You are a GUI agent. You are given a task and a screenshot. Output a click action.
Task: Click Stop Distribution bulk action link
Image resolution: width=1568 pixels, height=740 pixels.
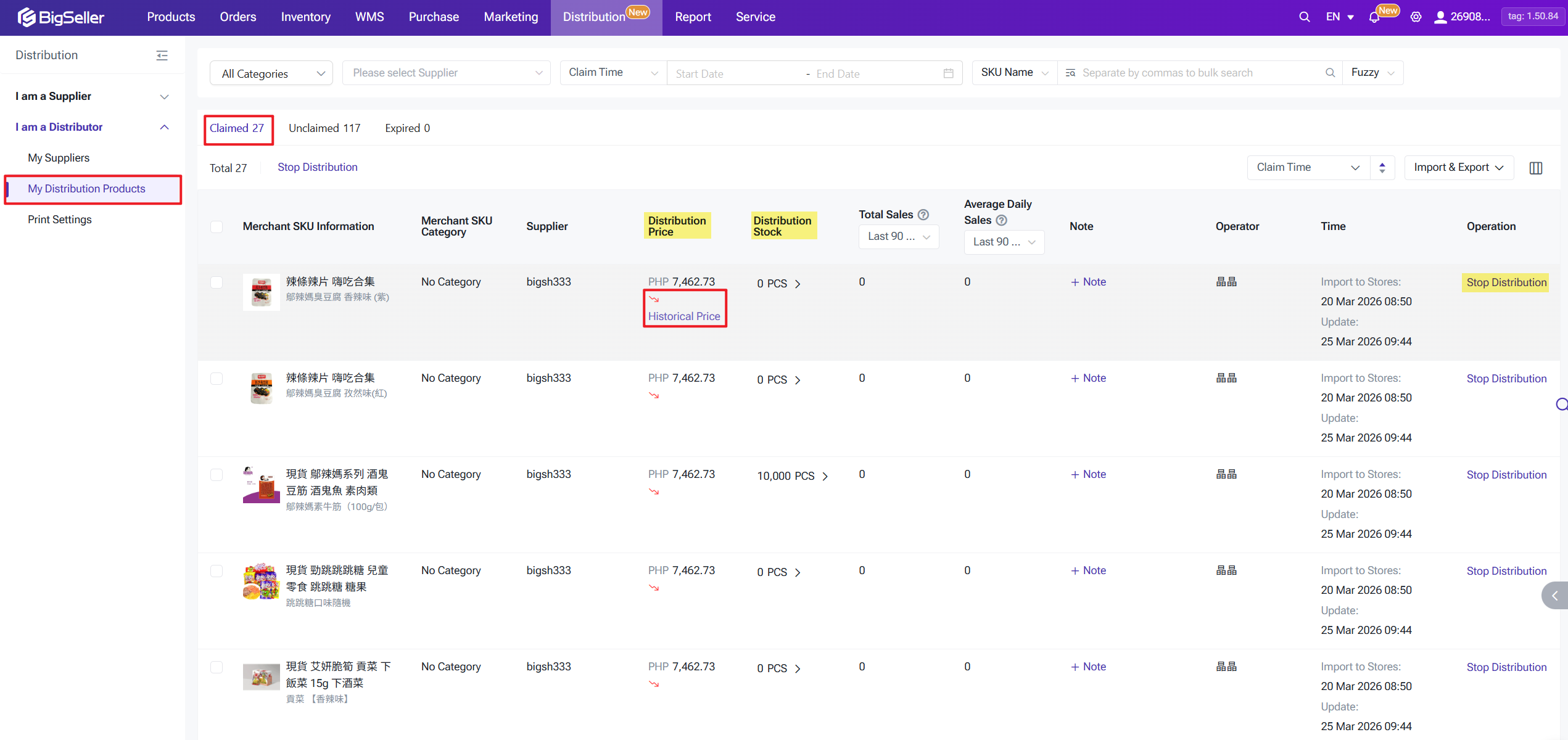point(317,167)
